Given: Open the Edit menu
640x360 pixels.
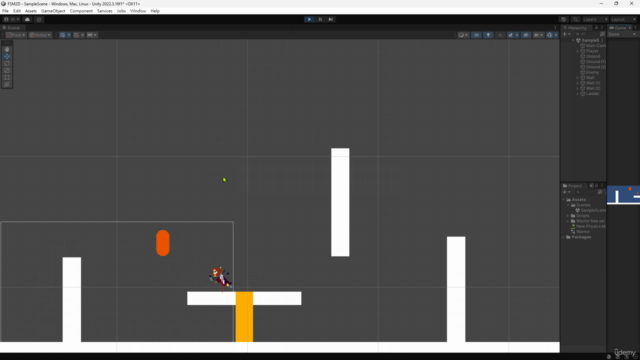Looking at the screenshot, I should pos(17,11).
